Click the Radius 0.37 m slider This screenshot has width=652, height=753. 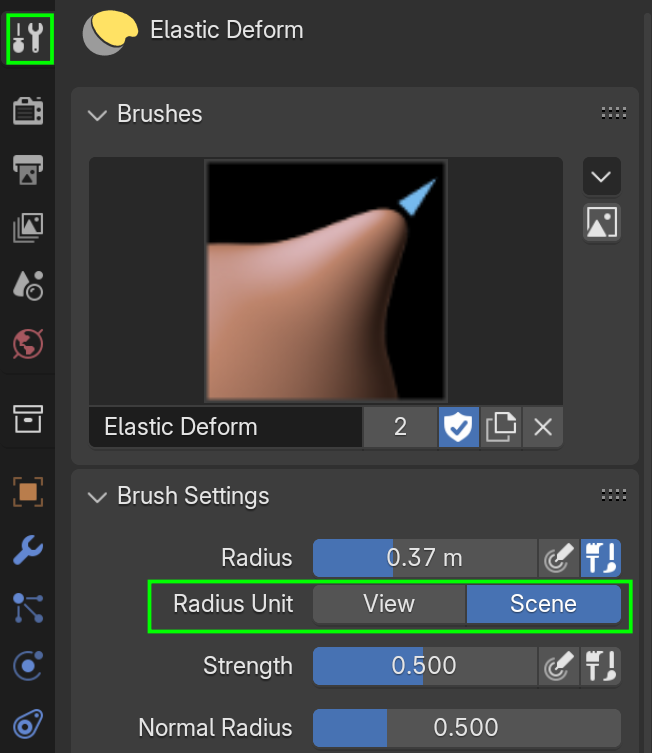tap(425, 558)
